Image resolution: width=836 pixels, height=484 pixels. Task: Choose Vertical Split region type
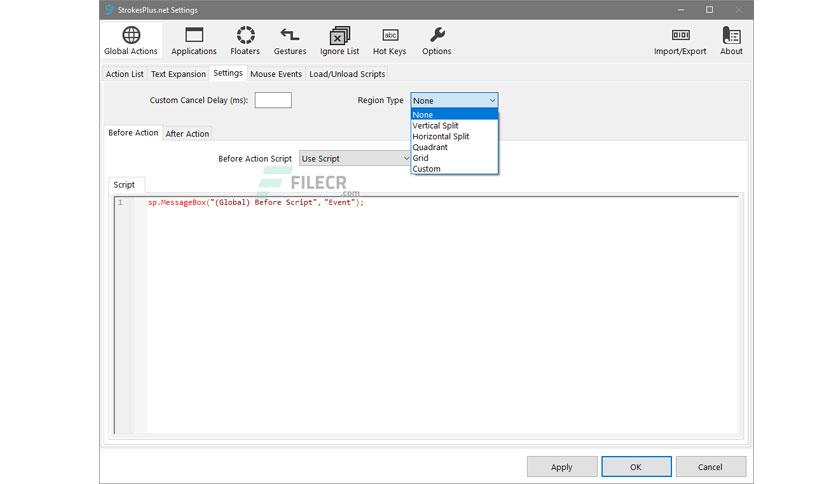[454, 125]
